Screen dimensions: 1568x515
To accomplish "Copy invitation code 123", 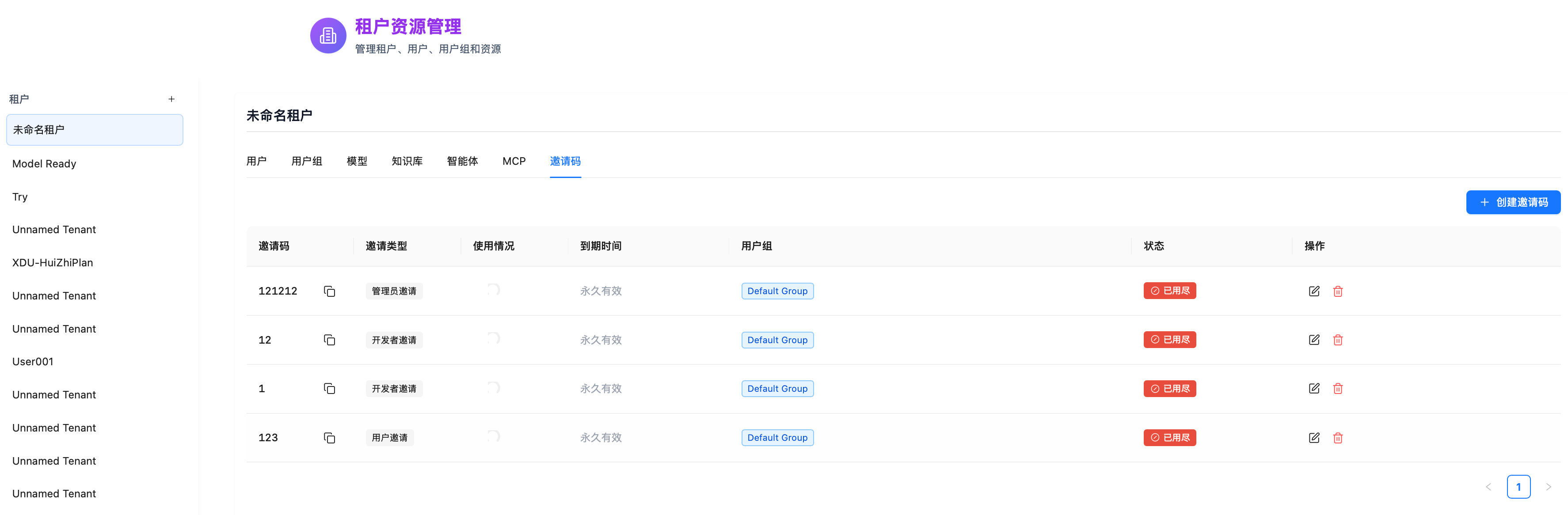I will pos(329,438).
